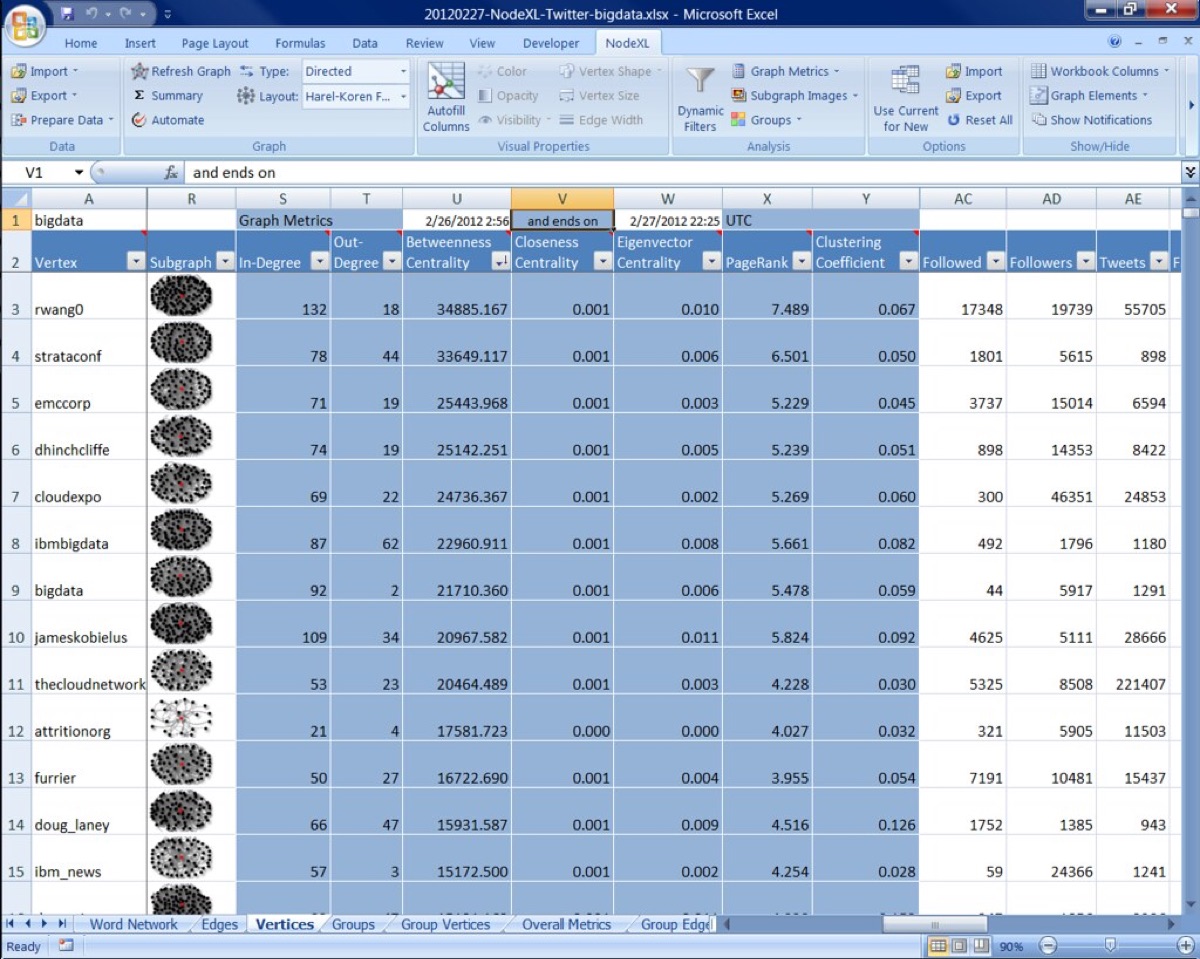Click the zoom out minus button

tap(1047, 946)
